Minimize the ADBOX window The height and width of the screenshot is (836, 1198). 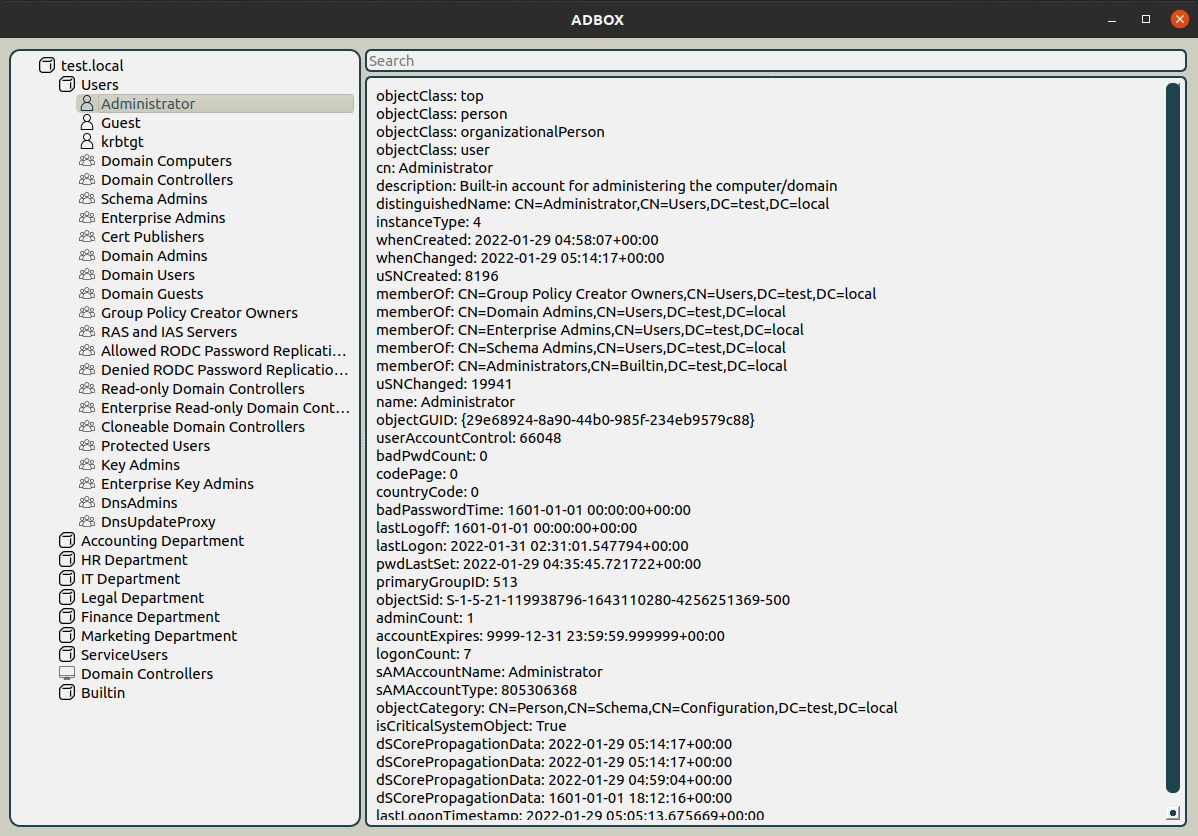[1112, 19]
